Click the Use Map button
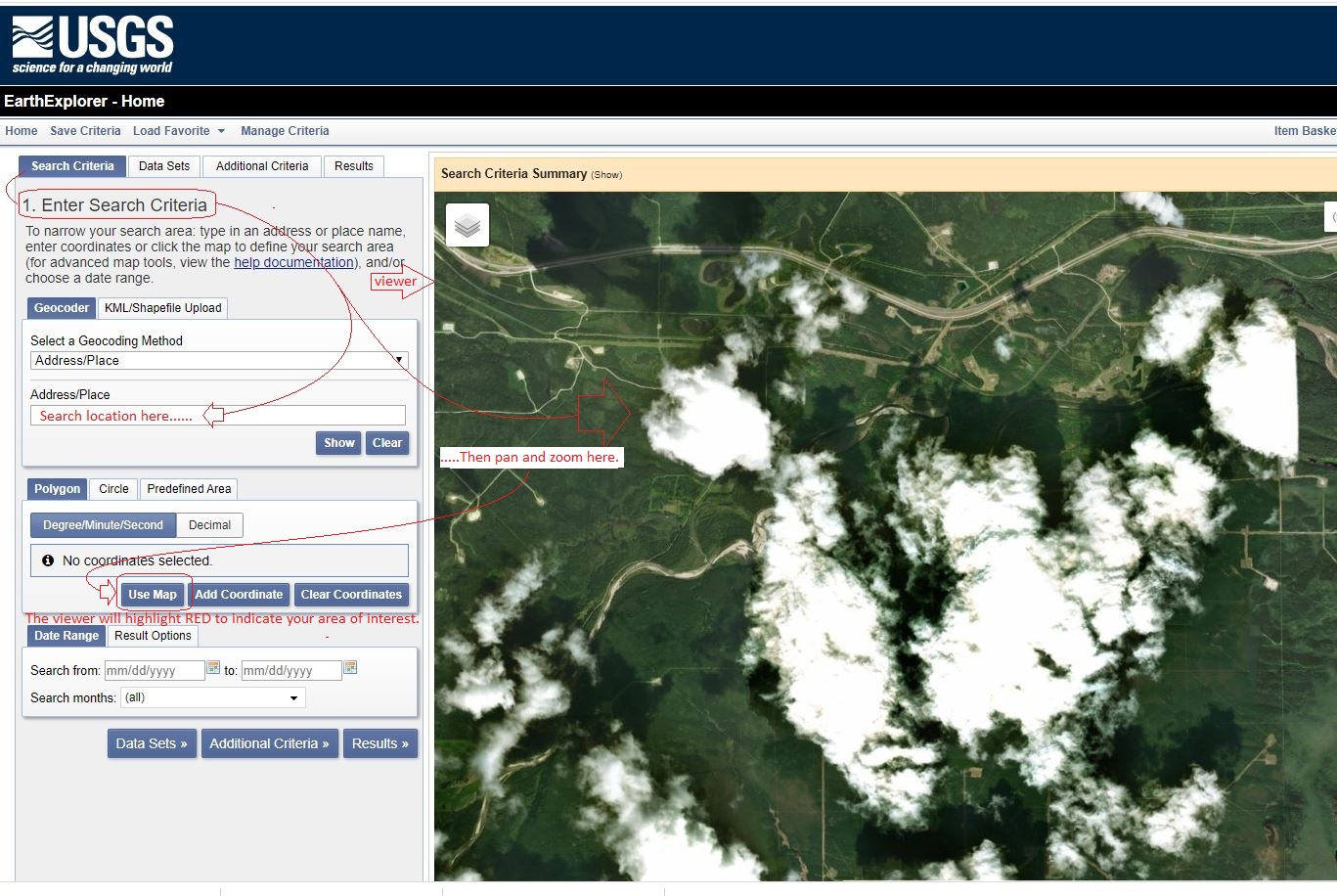 point(153,594)
